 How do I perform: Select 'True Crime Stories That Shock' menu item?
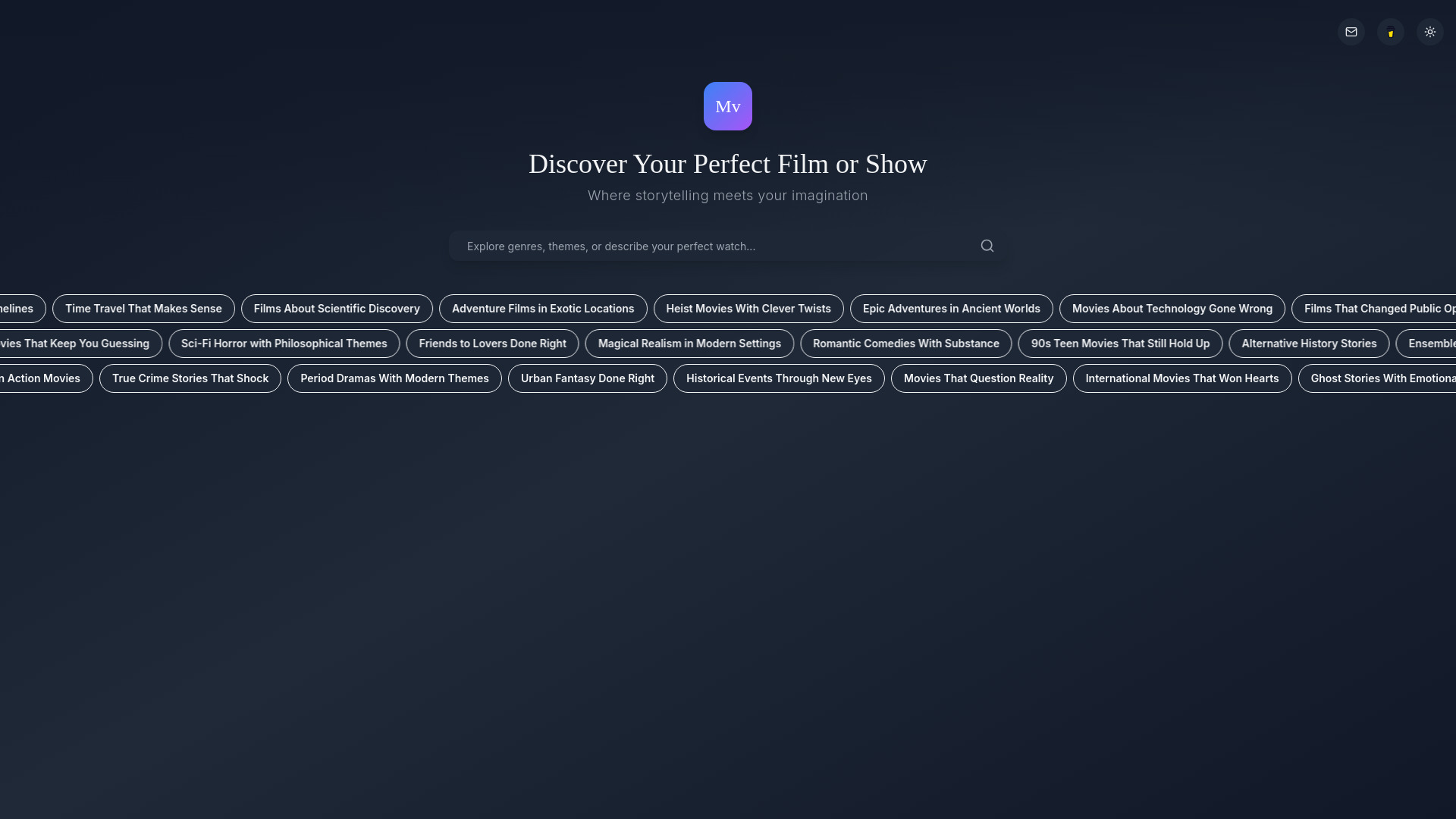[x=189, y=378]
